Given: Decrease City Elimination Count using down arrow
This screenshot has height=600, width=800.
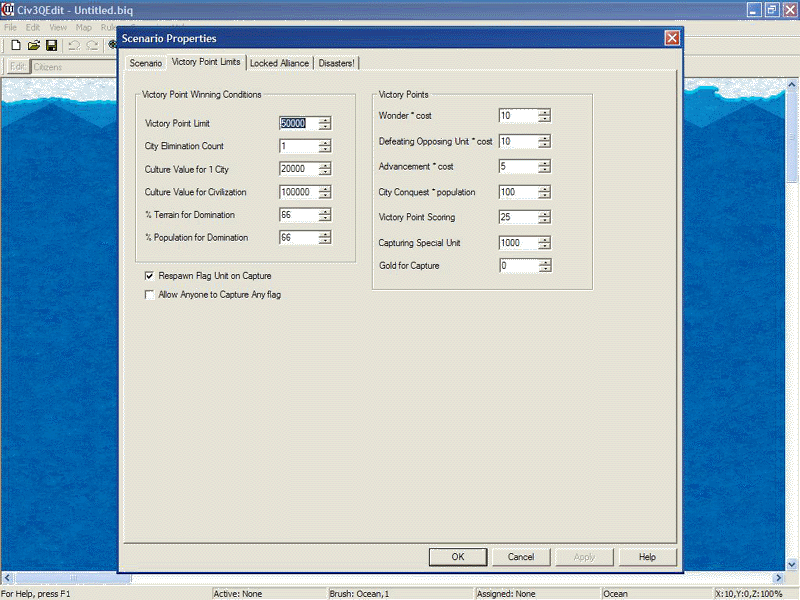Looking at the screenshot, I should [325, 150].
